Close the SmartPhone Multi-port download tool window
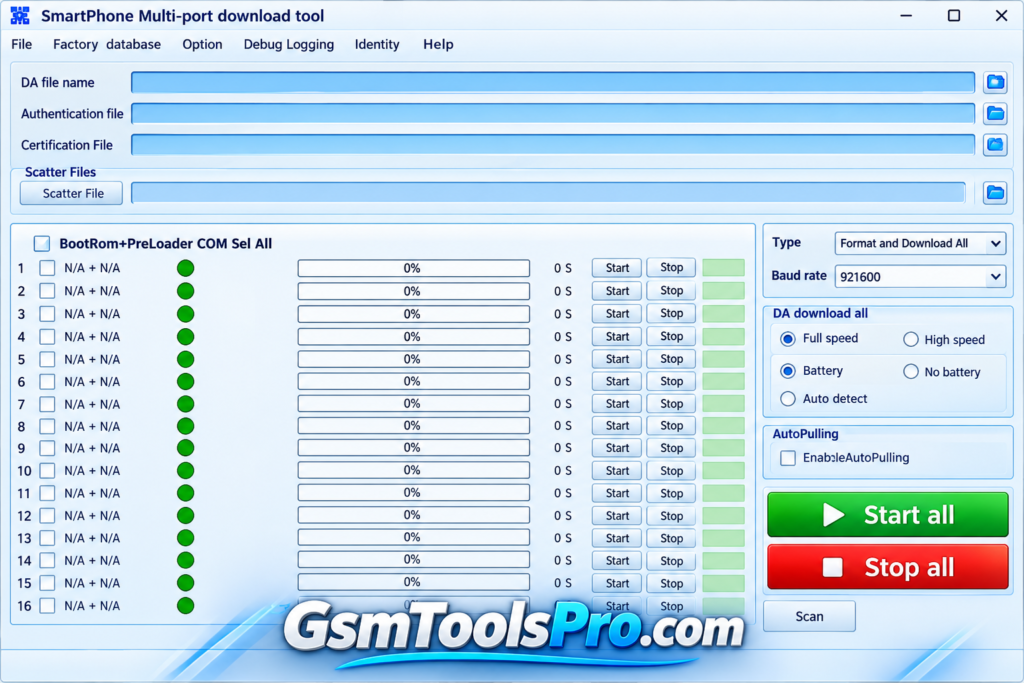 pos(1001,16)
